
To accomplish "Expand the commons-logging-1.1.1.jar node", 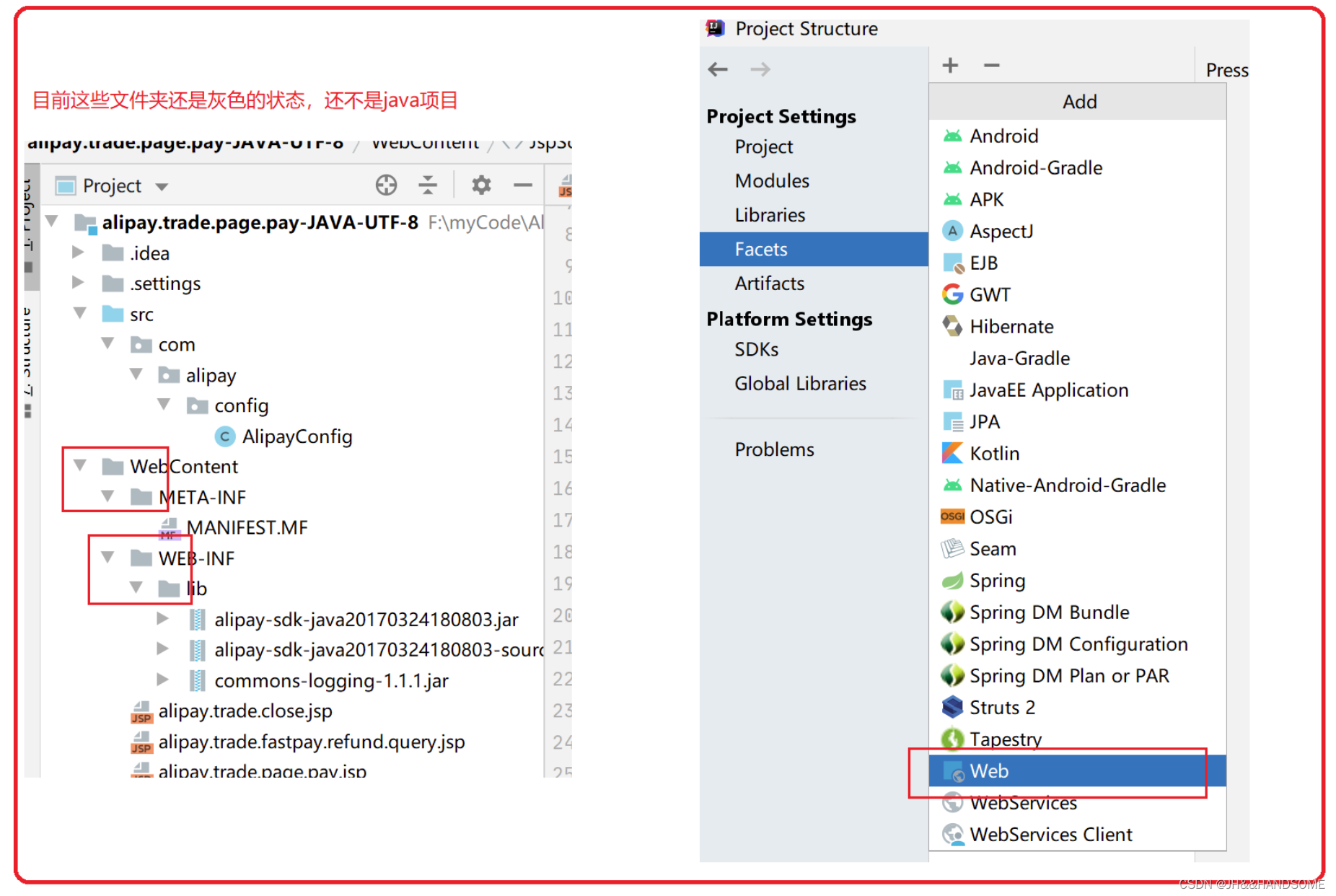I will [163, 680].
